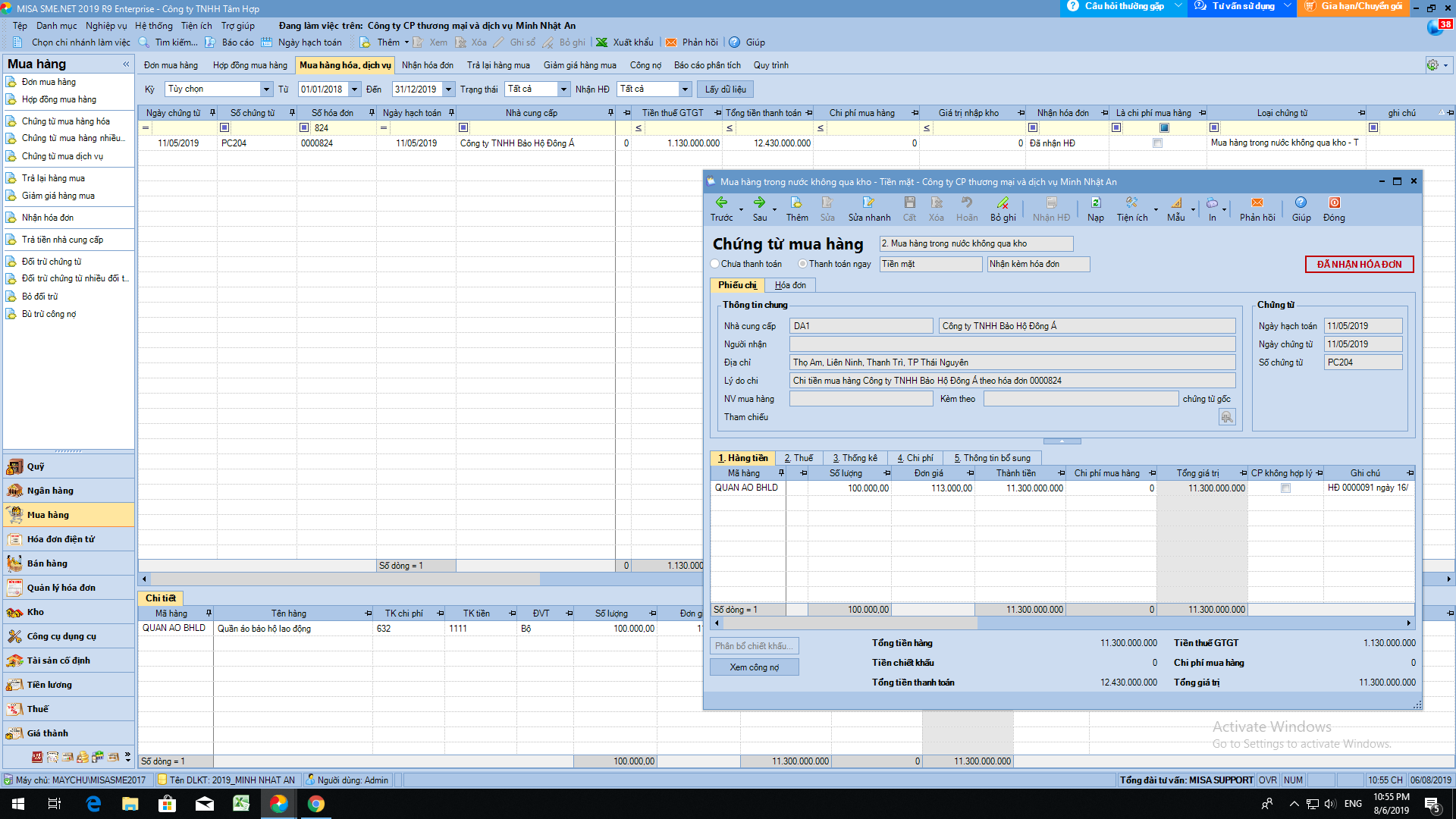Open Xuất khẩu export in main toolbar
This screenshot has height=819, width=1456.
624,42
